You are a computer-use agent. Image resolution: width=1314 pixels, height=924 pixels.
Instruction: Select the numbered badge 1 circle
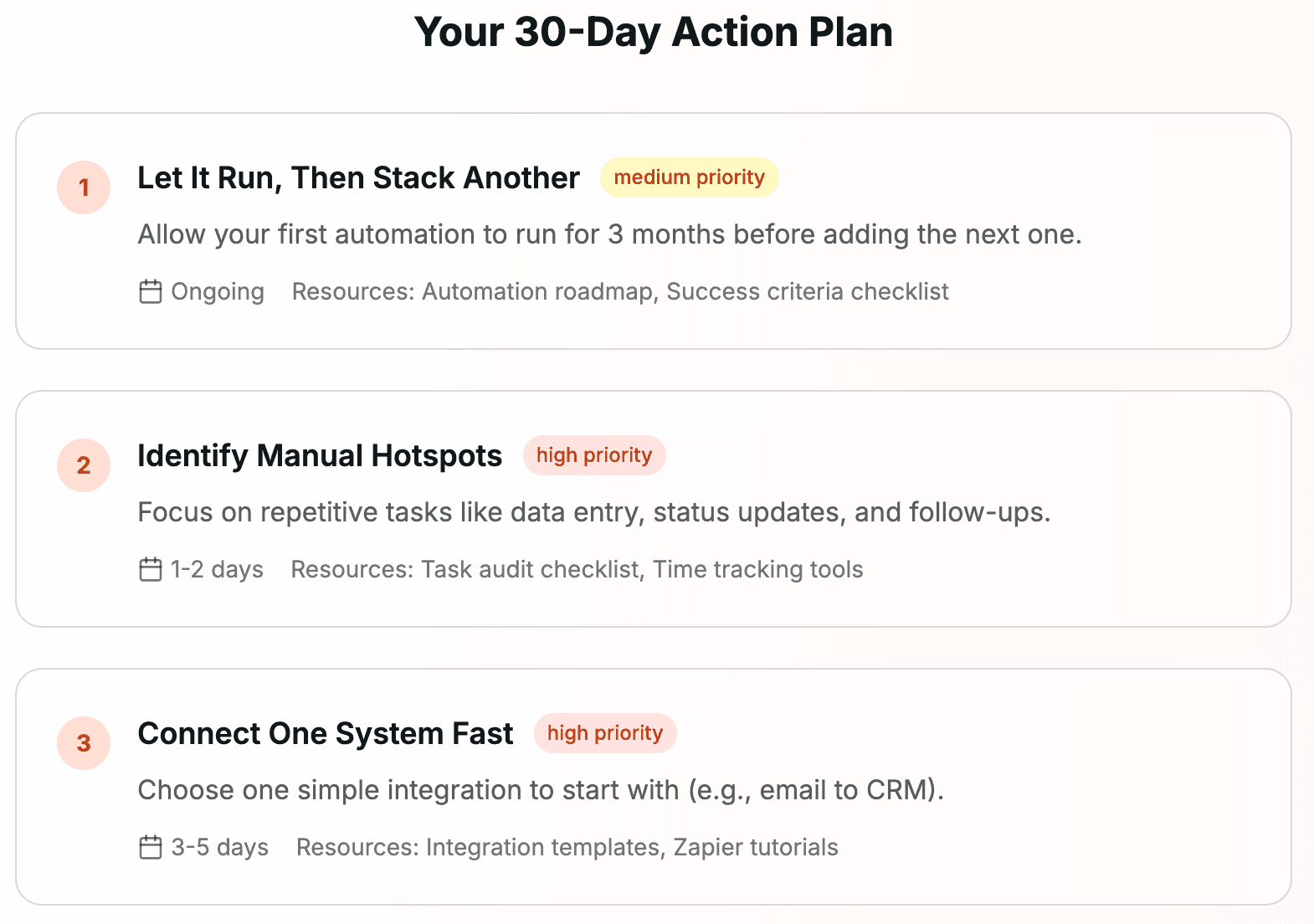(84, 187)
